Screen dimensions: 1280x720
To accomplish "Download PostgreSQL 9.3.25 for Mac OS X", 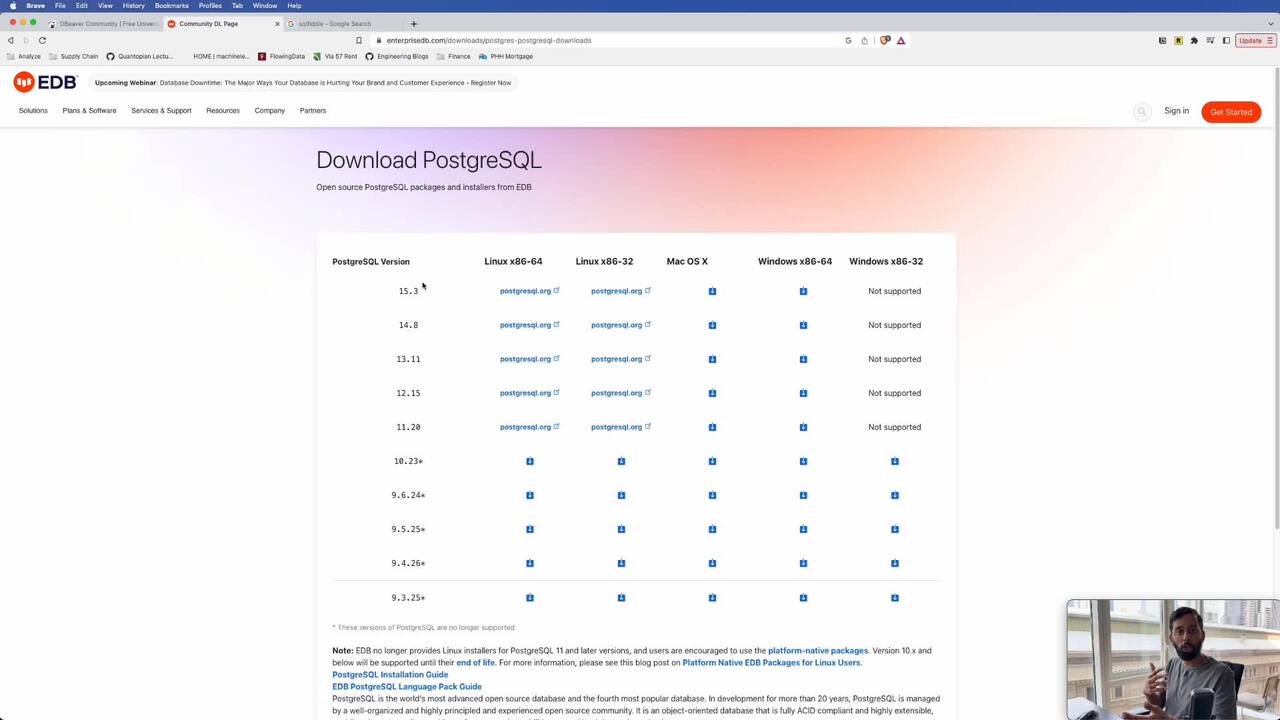I will coord(712,598).
